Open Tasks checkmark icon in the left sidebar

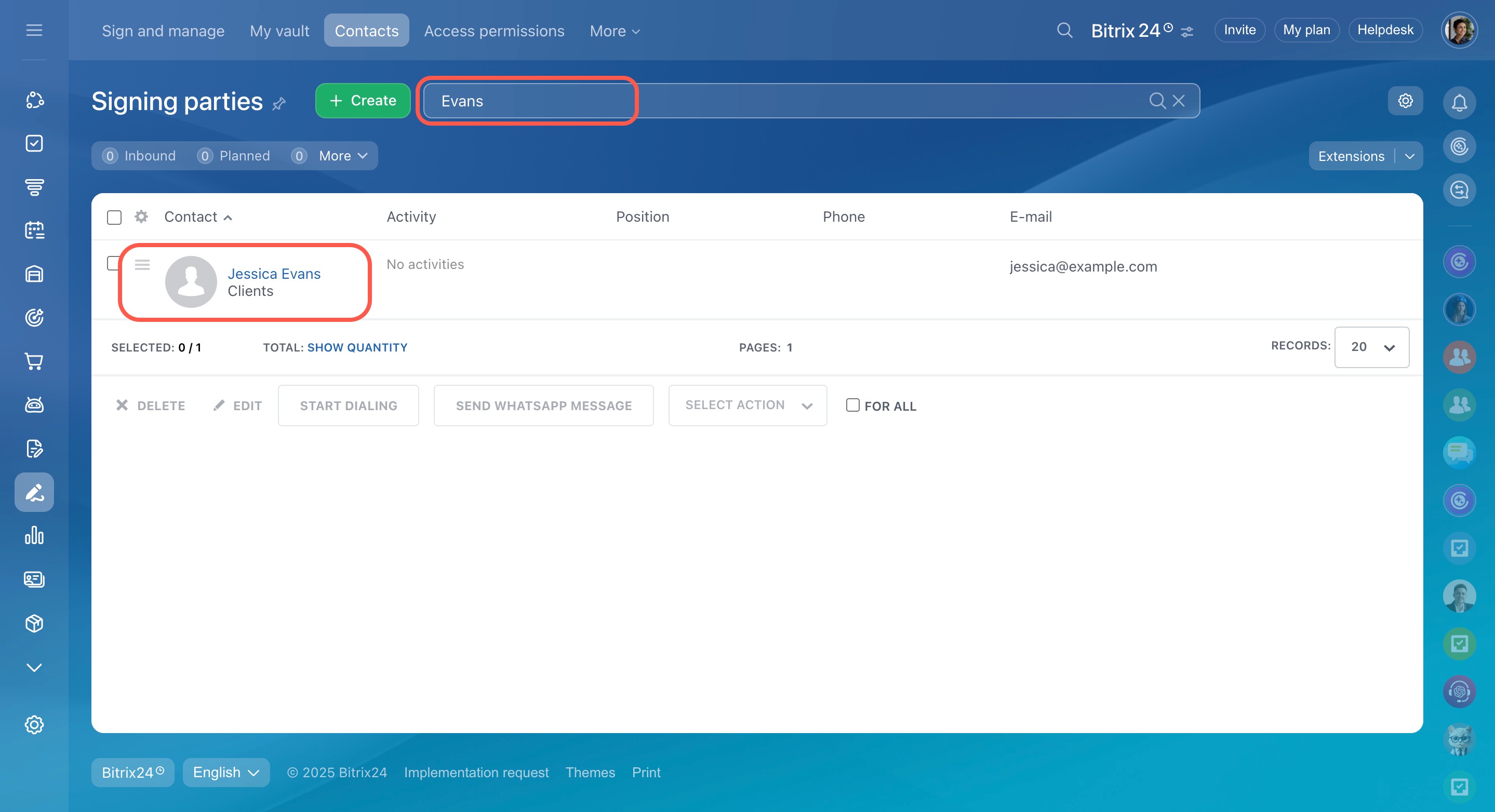[34, 143]
